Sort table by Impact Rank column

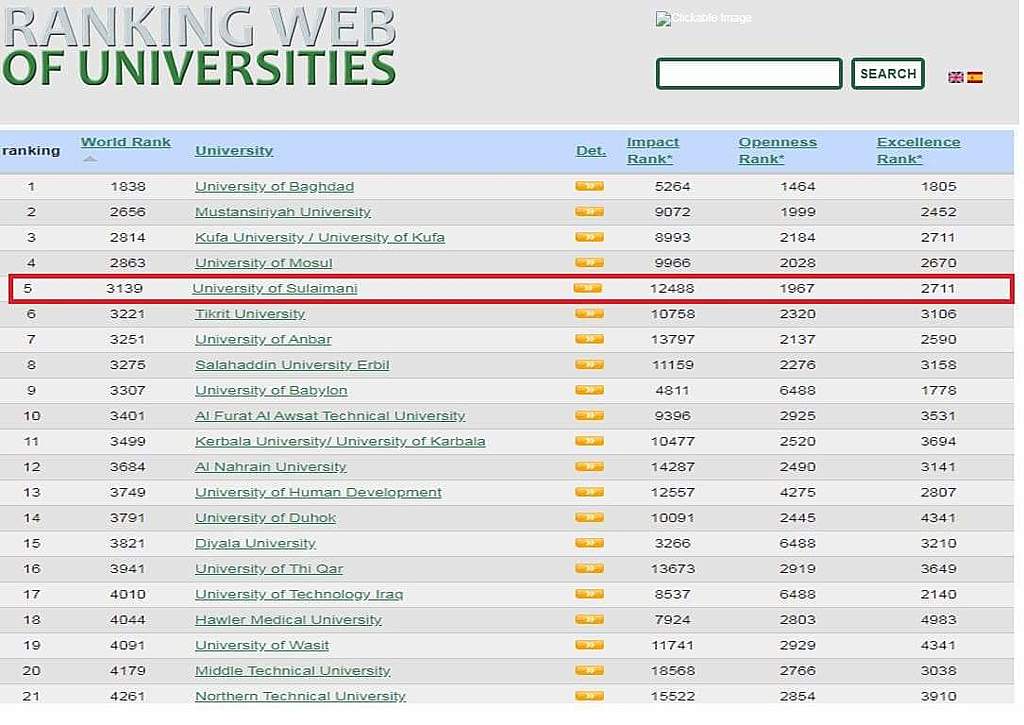click(x=652, y=150)
